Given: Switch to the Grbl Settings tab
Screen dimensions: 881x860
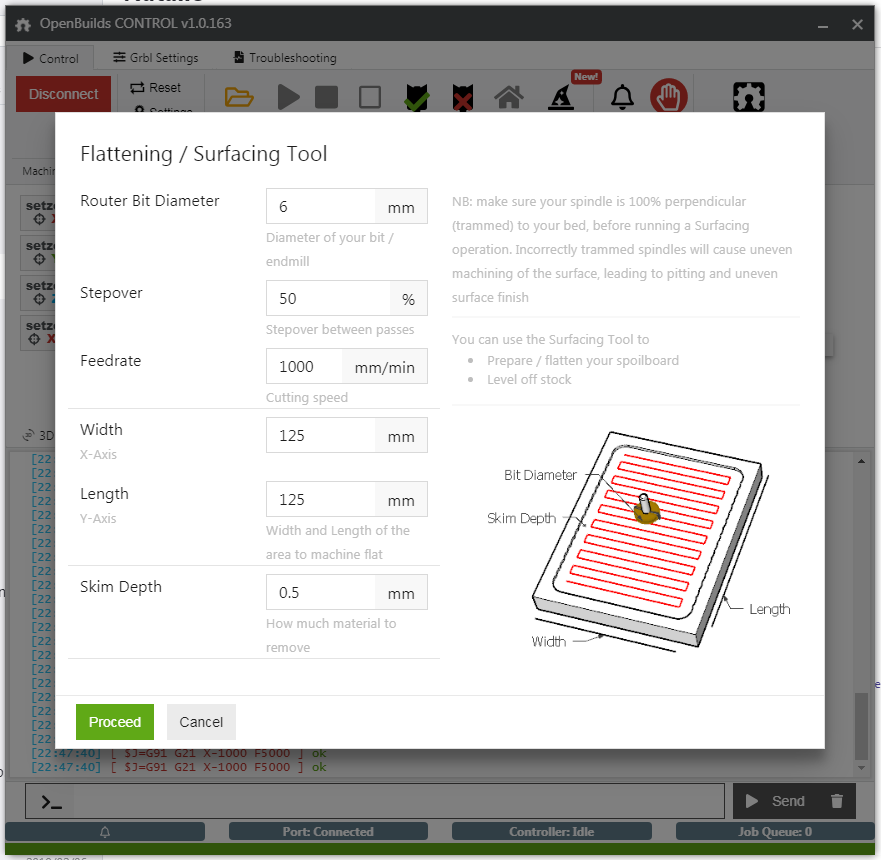Looking at the screenshot, I should point(155,57).
